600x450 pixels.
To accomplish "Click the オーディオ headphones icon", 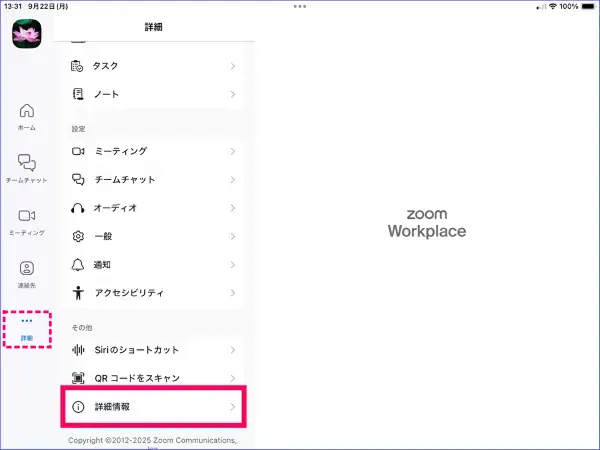I will 78,208.
